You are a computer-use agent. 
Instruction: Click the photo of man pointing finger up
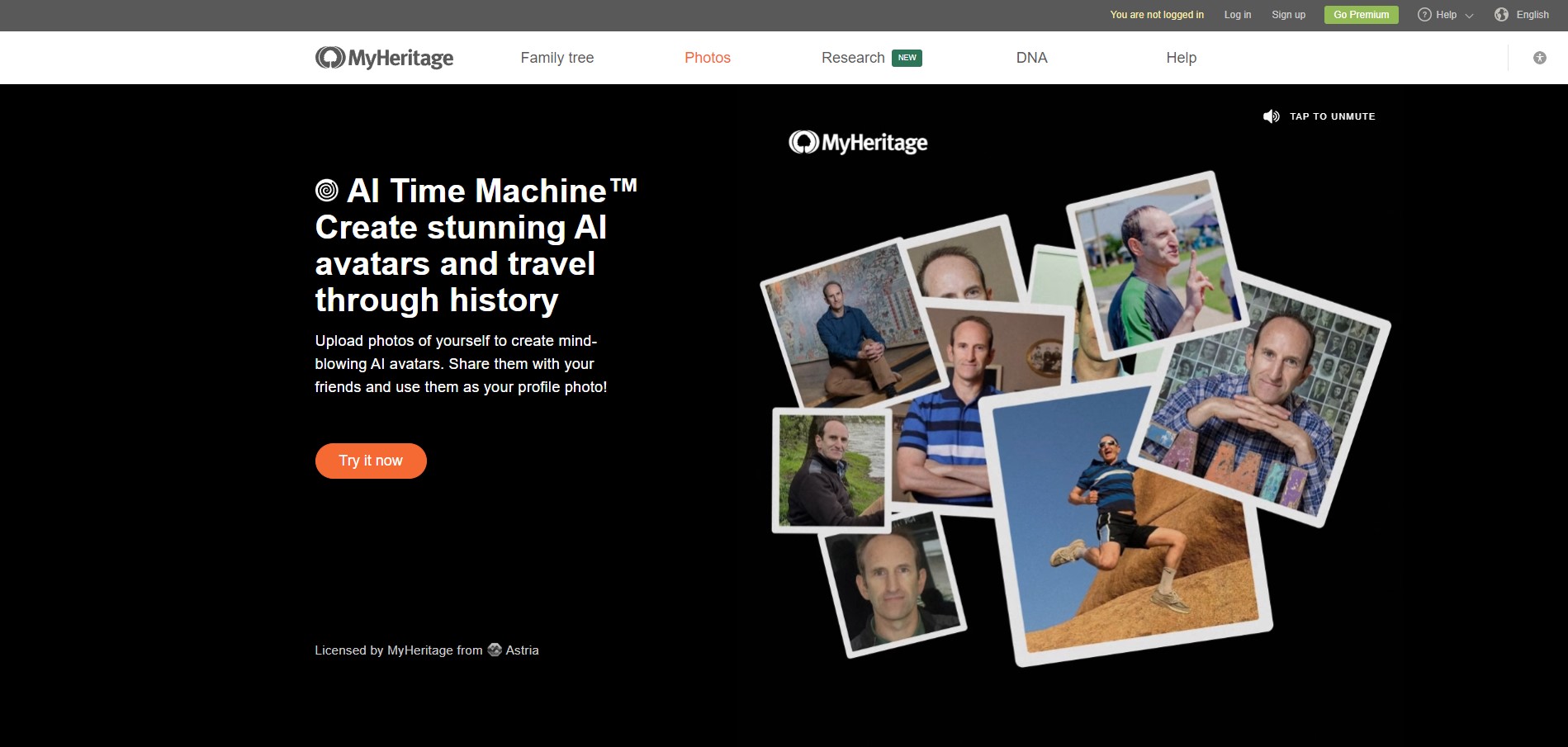pos(1156,264)
